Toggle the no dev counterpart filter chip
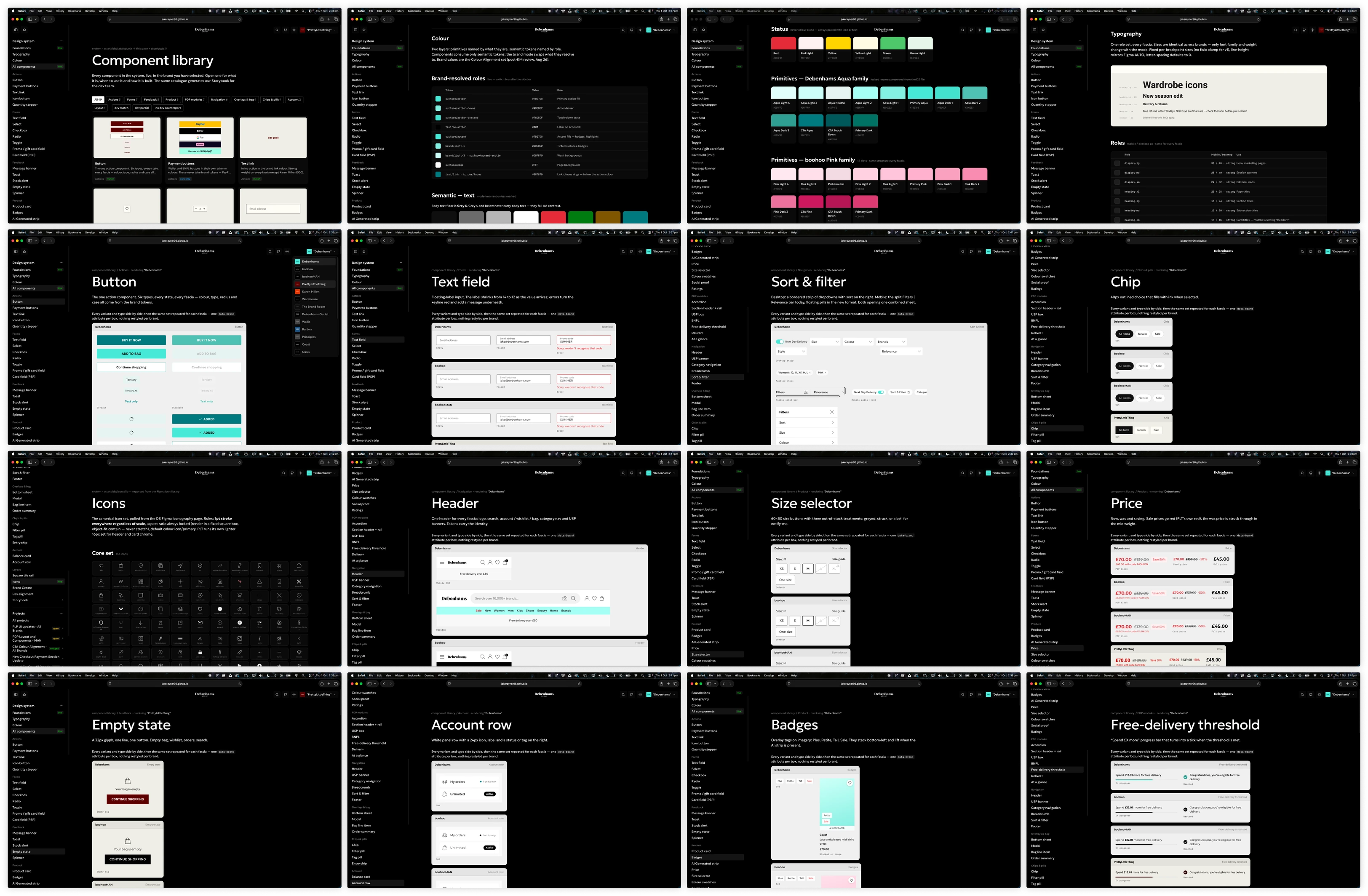This screenshot has width=1368, height=896. pyautogui.click(x=168, y=107)
